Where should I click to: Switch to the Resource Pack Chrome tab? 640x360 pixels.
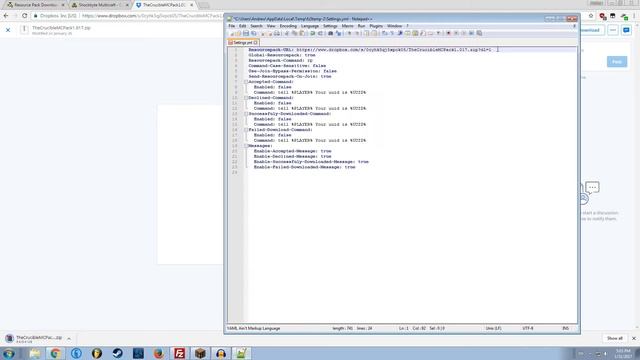pyautogui.click(x=35, y=5)
